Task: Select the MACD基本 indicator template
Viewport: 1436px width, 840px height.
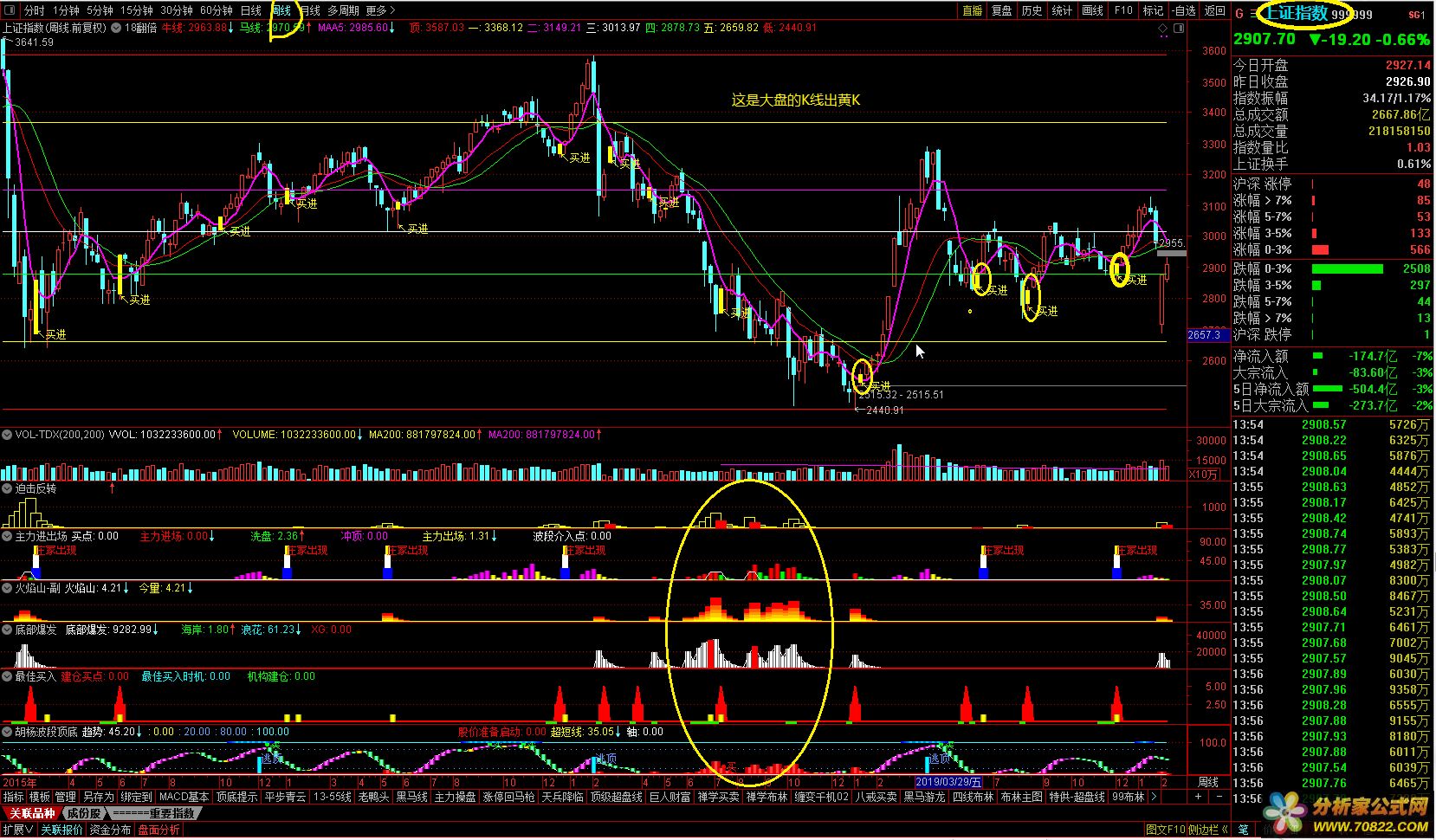Action: click(x=184, y=797)
